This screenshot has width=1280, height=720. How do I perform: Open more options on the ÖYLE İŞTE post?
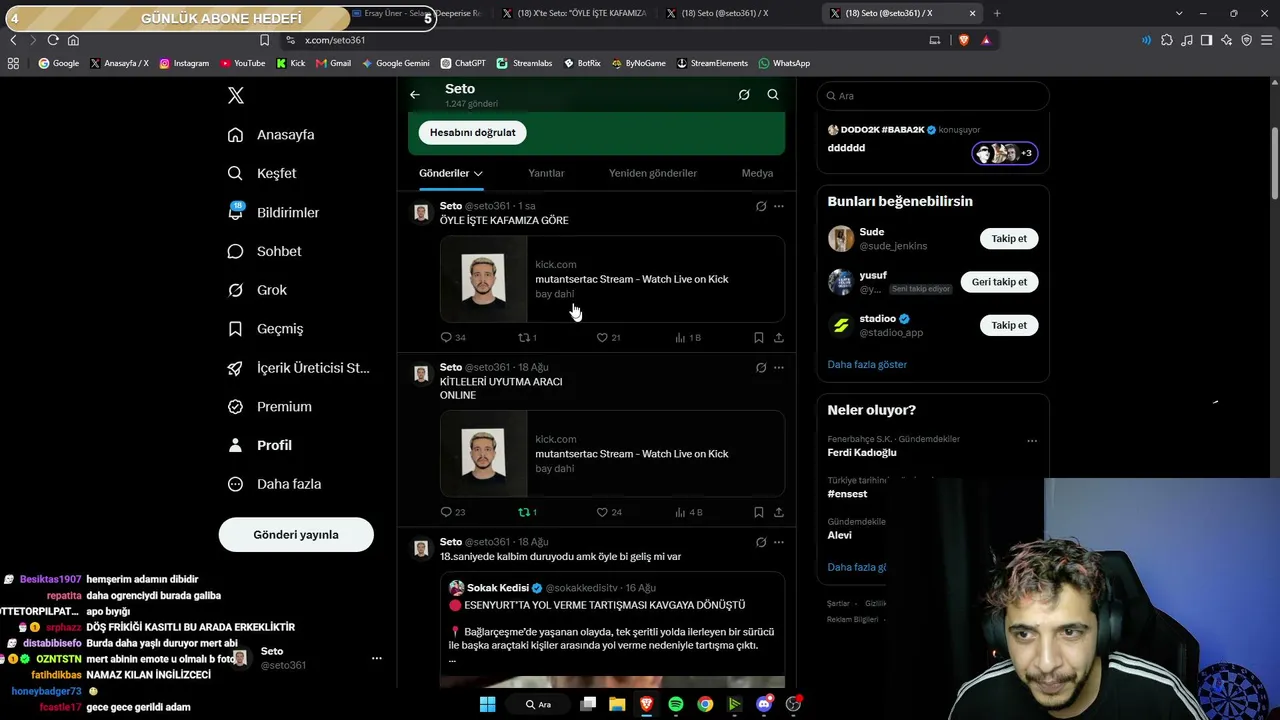coord(779,206)
